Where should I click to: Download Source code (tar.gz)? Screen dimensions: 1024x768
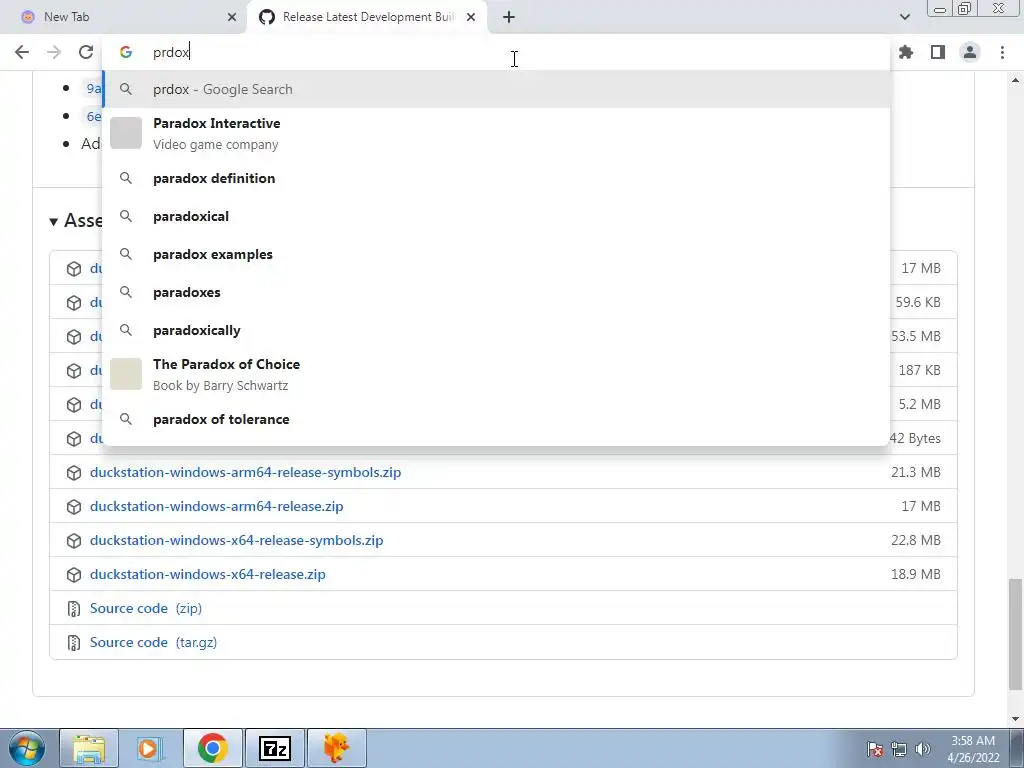[153, 642]
